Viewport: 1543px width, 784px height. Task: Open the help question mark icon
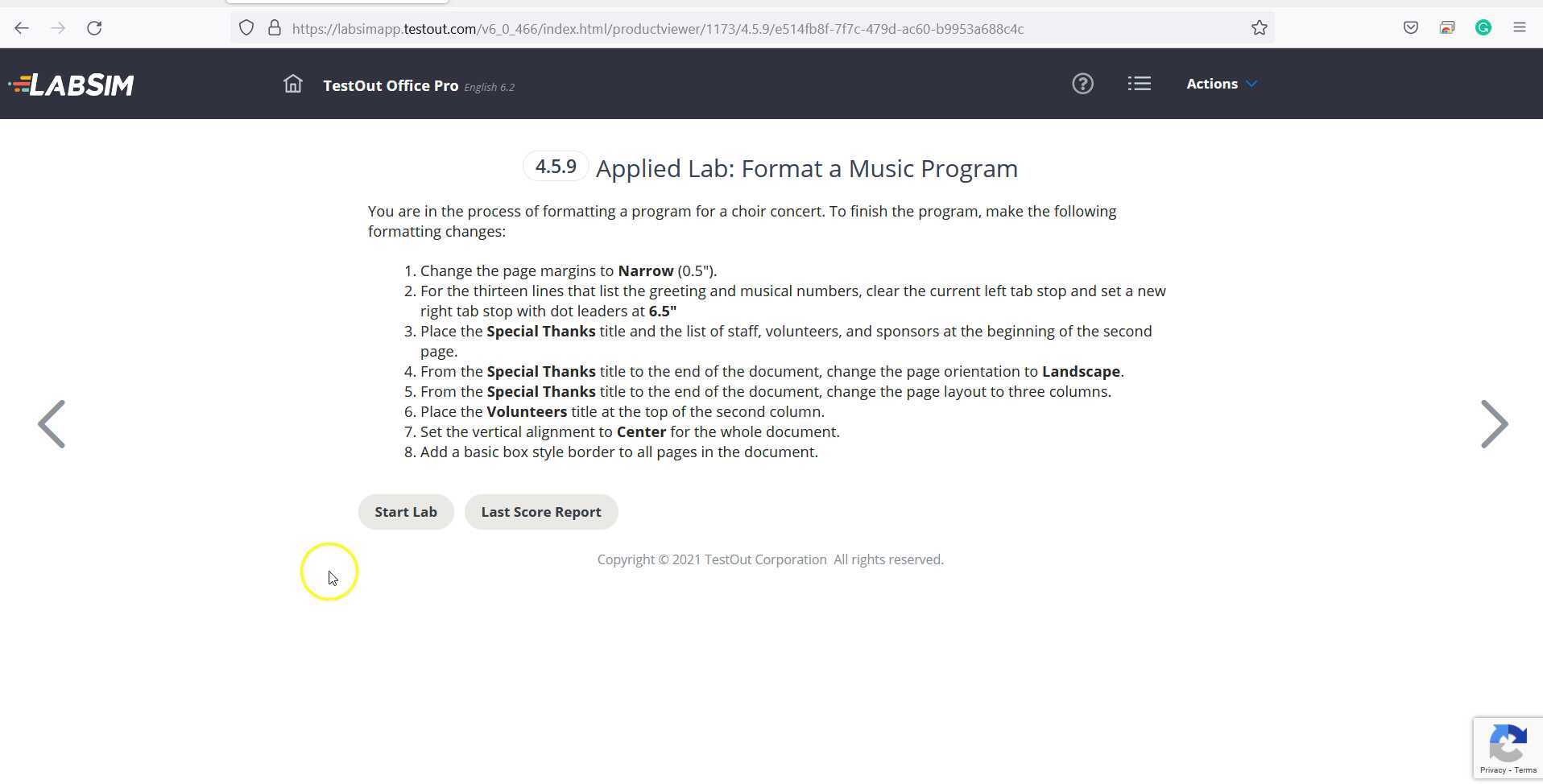1082,83
